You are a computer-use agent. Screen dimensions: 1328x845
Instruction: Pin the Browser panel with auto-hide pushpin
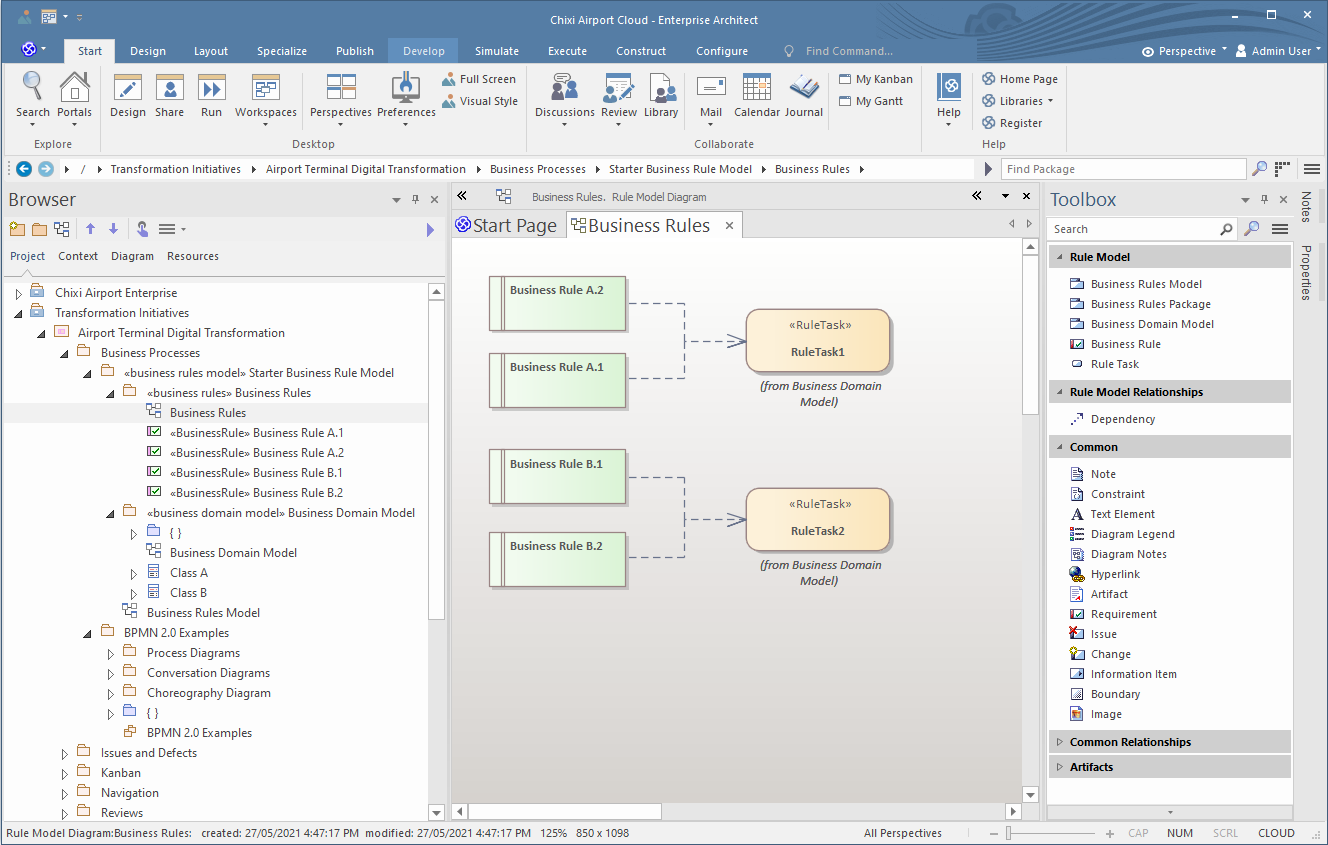pyautogui.click(x=416, y=200)
